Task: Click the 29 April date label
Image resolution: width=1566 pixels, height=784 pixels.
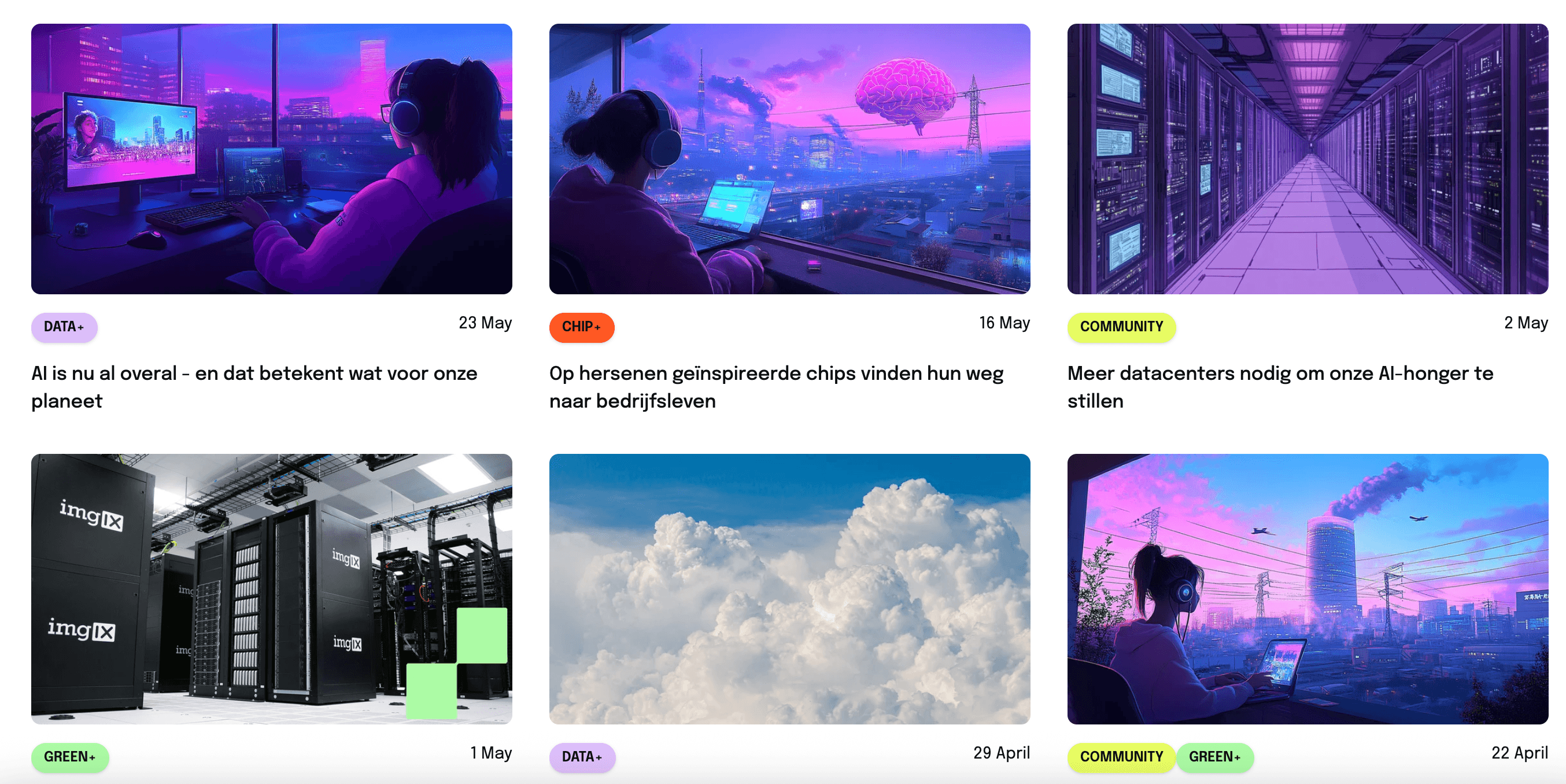Action: pos(1001,753)
